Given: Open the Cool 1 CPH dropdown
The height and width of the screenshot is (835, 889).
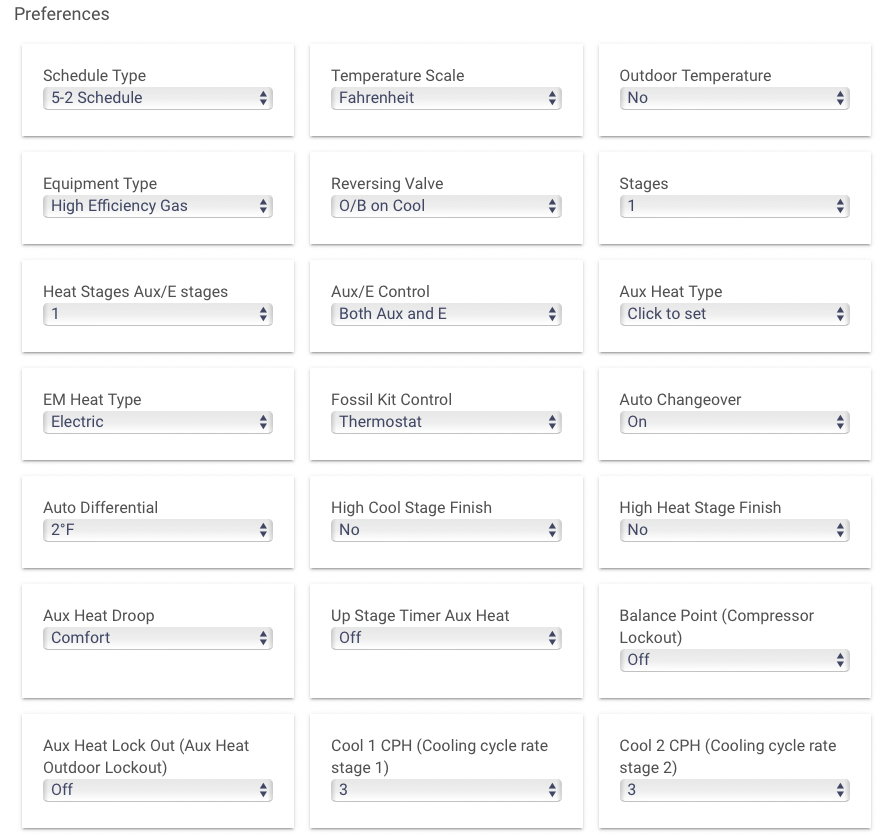Looking at the screenshot, I should click(x=446, y=790).
